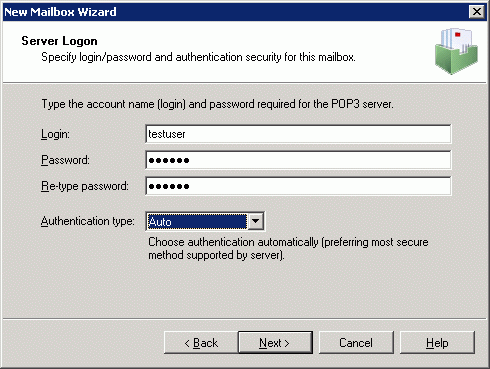Expand the Authentication type dropdown arrow
The width and height of the screenshot is (490, 369).
tap(256, 221)
